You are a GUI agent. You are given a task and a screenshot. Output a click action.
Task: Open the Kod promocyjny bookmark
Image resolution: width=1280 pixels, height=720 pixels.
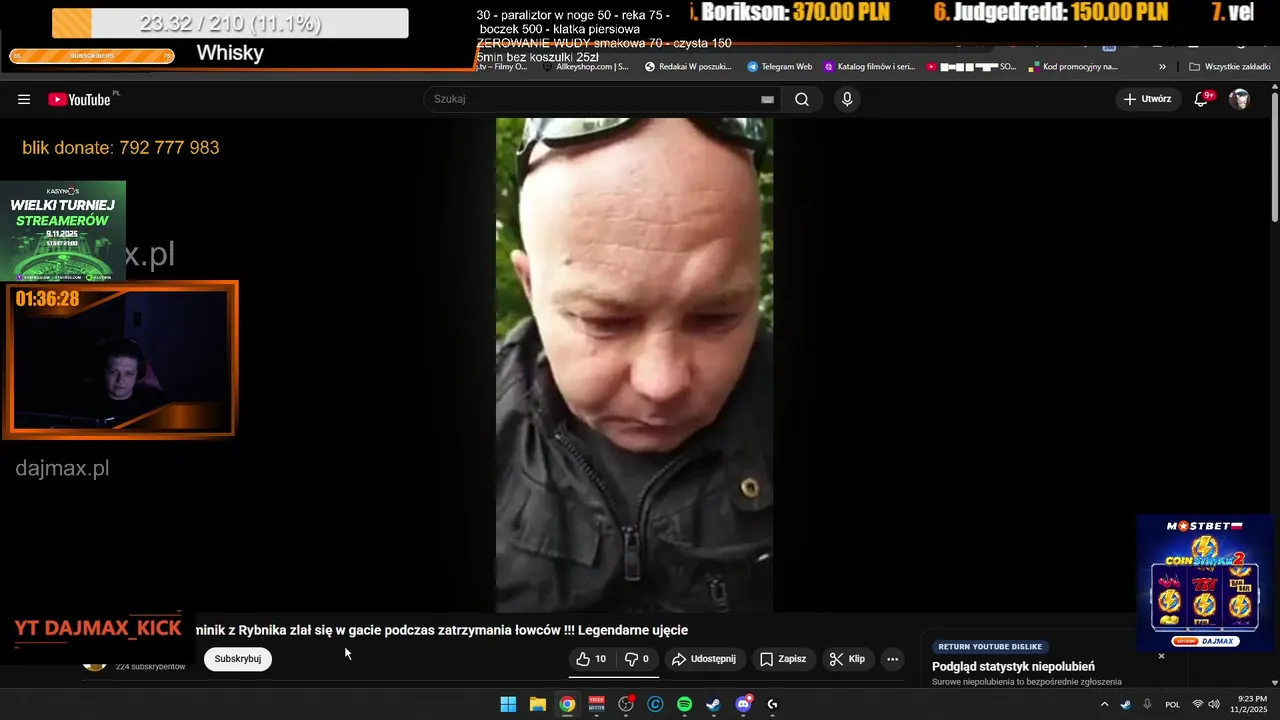tap(1073, 67)
